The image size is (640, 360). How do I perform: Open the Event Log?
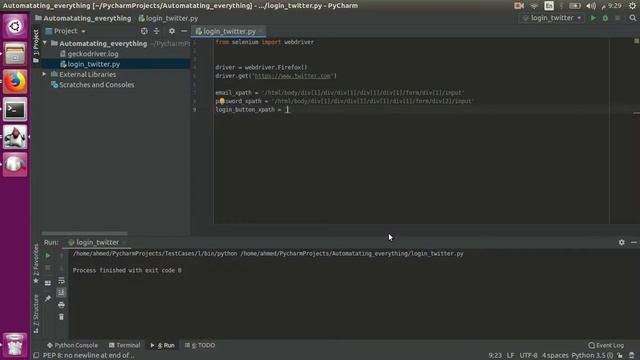coord(606,345)
